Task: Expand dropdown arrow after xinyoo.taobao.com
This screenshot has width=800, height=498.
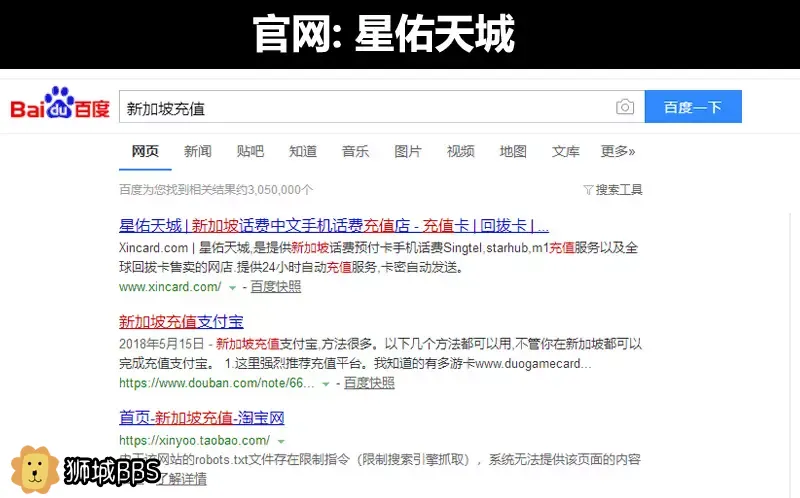Action: [281, 441]
